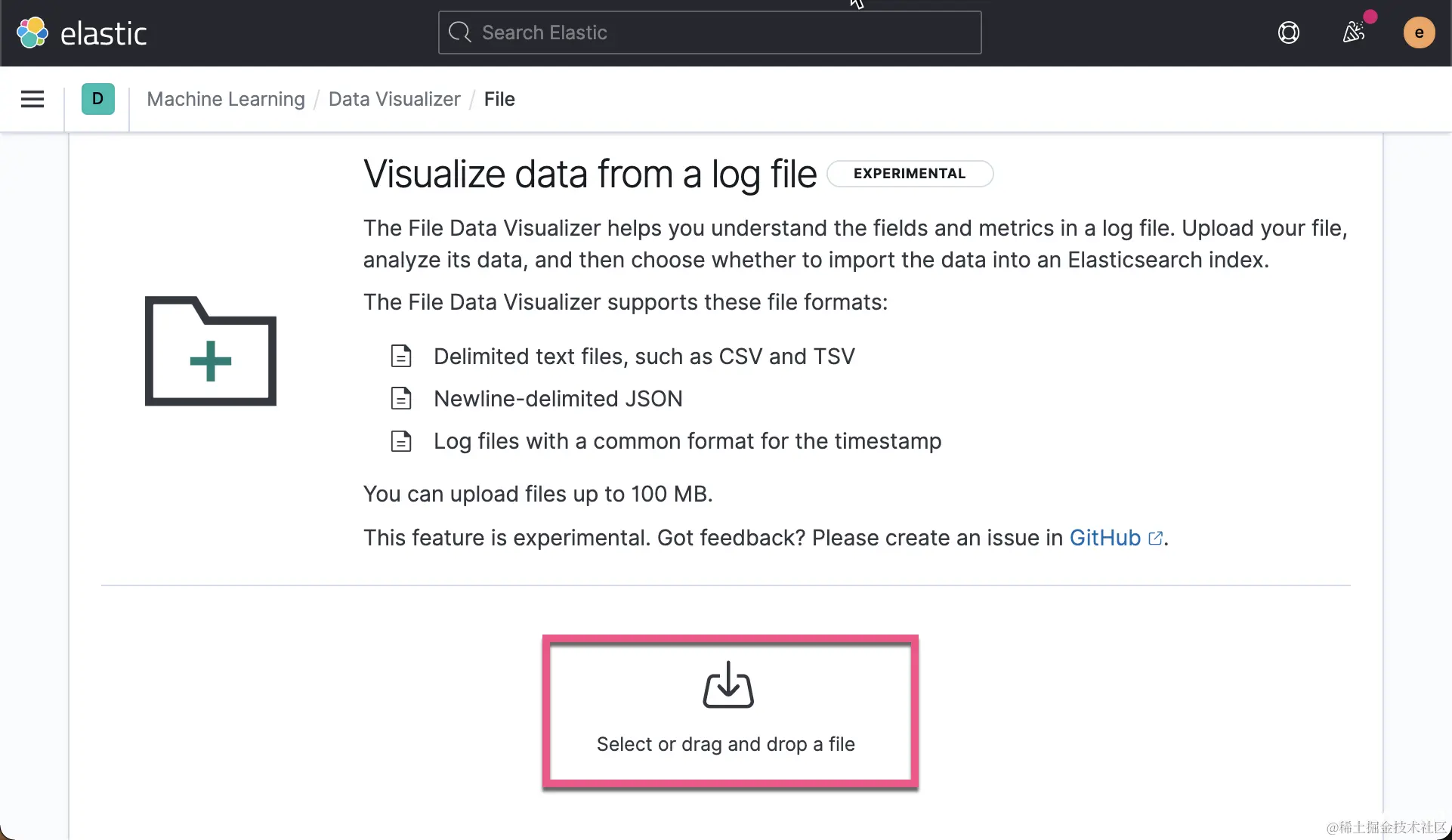Click the File breadcrumb item

pyautogui.click(x=499, y=99)
